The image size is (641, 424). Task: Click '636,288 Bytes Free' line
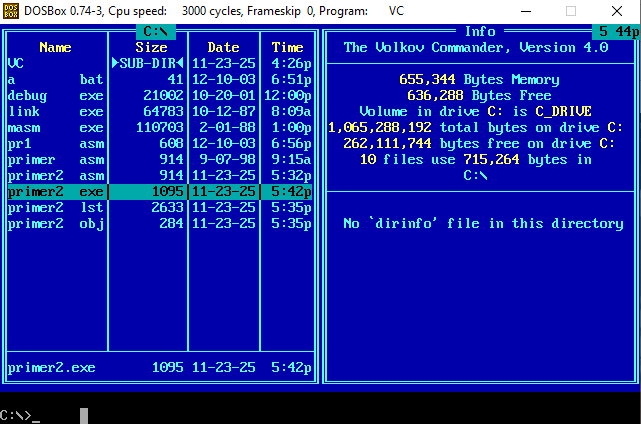click(479, 95)
